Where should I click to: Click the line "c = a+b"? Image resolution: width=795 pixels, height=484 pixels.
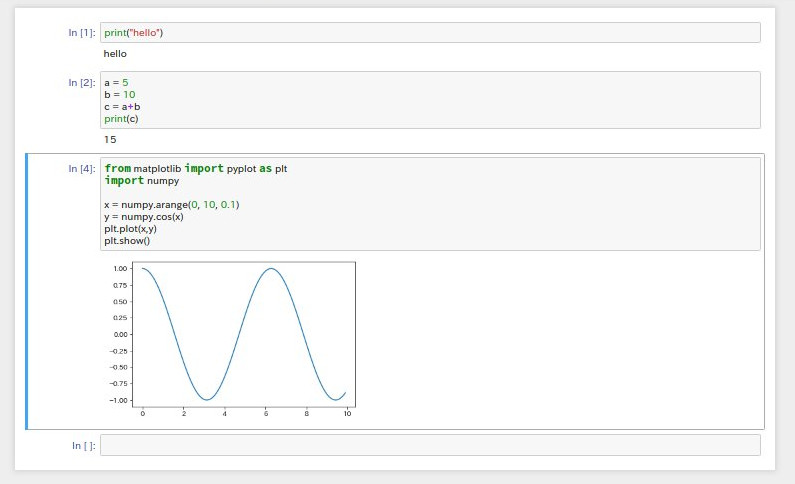tap(122, 107)
